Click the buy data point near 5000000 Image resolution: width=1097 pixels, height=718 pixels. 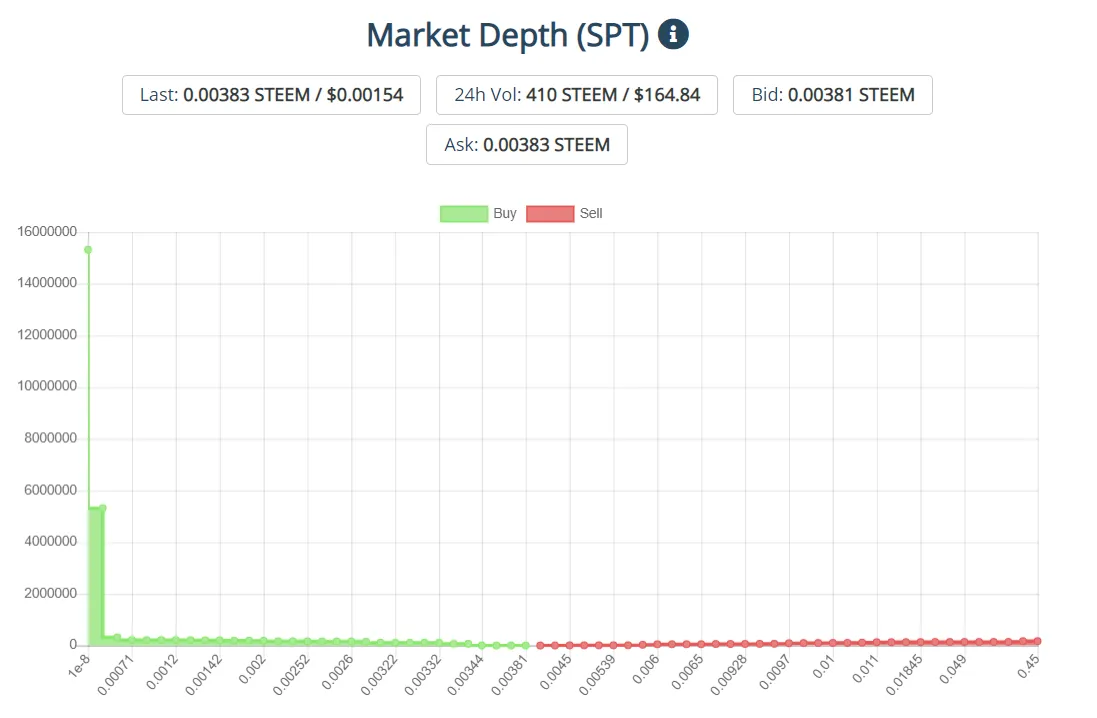click(x=102, y=508)
